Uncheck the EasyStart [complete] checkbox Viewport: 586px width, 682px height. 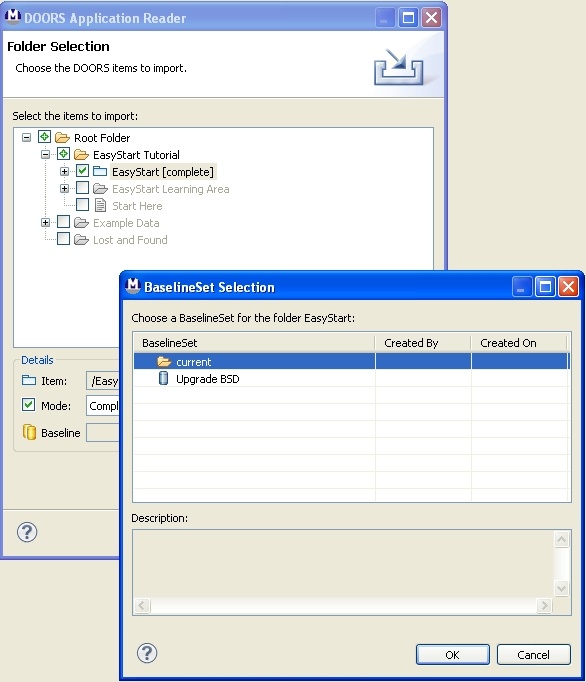tap(82, 171)
